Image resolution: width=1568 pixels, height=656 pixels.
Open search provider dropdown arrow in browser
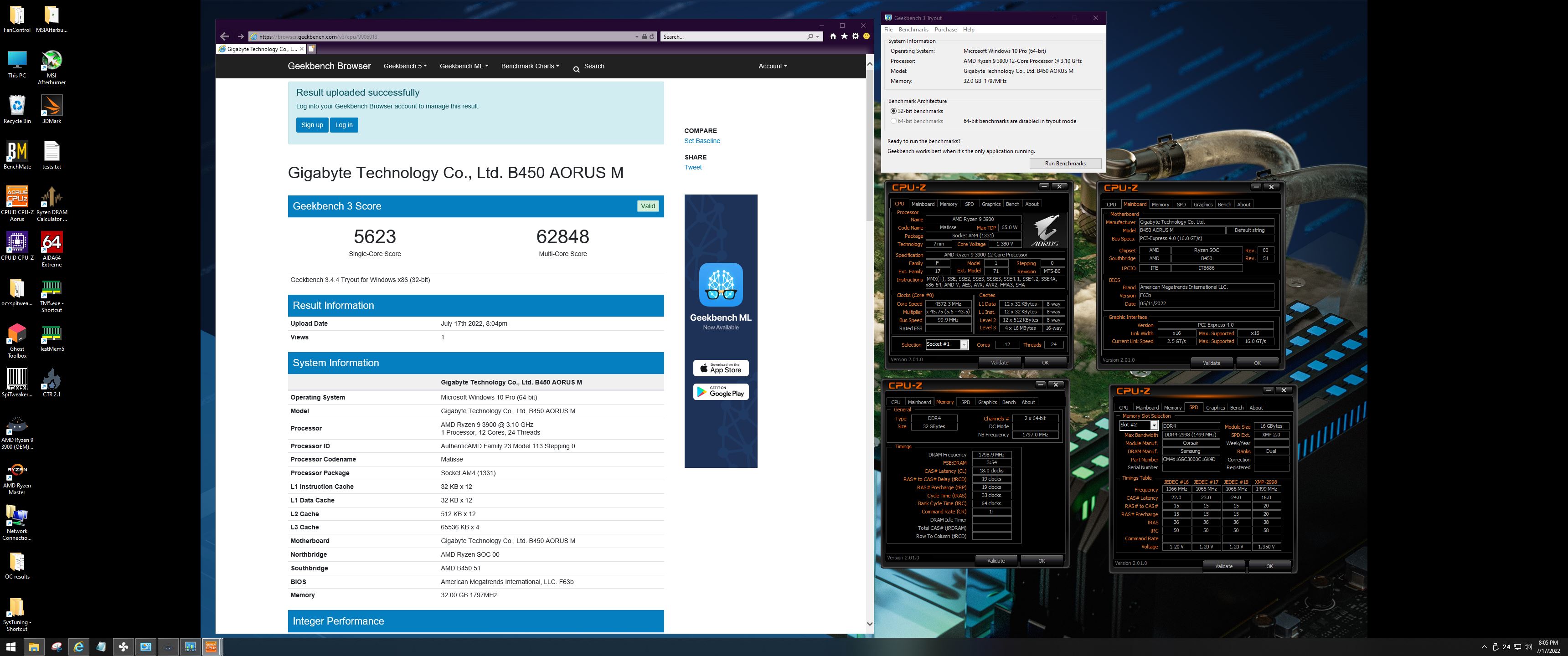tap(817, 36)
